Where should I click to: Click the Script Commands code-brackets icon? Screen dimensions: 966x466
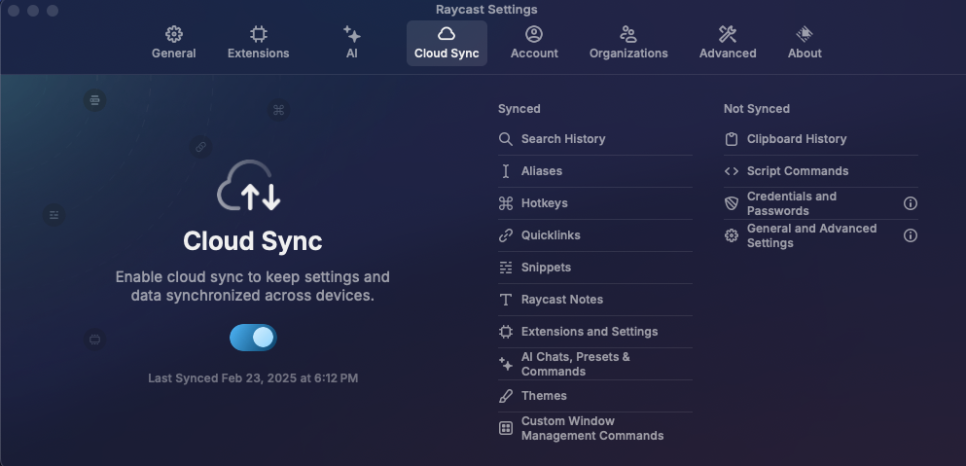pos(731,171)
